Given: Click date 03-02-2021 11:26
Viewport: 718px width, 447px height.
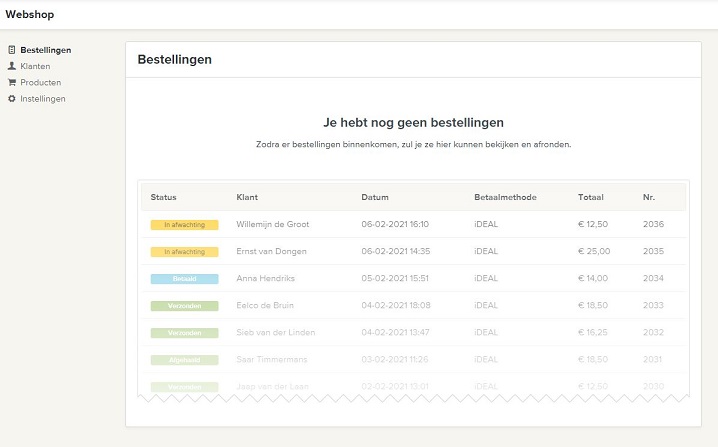Looking at the screenshot, I should pyautogui.click(x=395, y=359).
